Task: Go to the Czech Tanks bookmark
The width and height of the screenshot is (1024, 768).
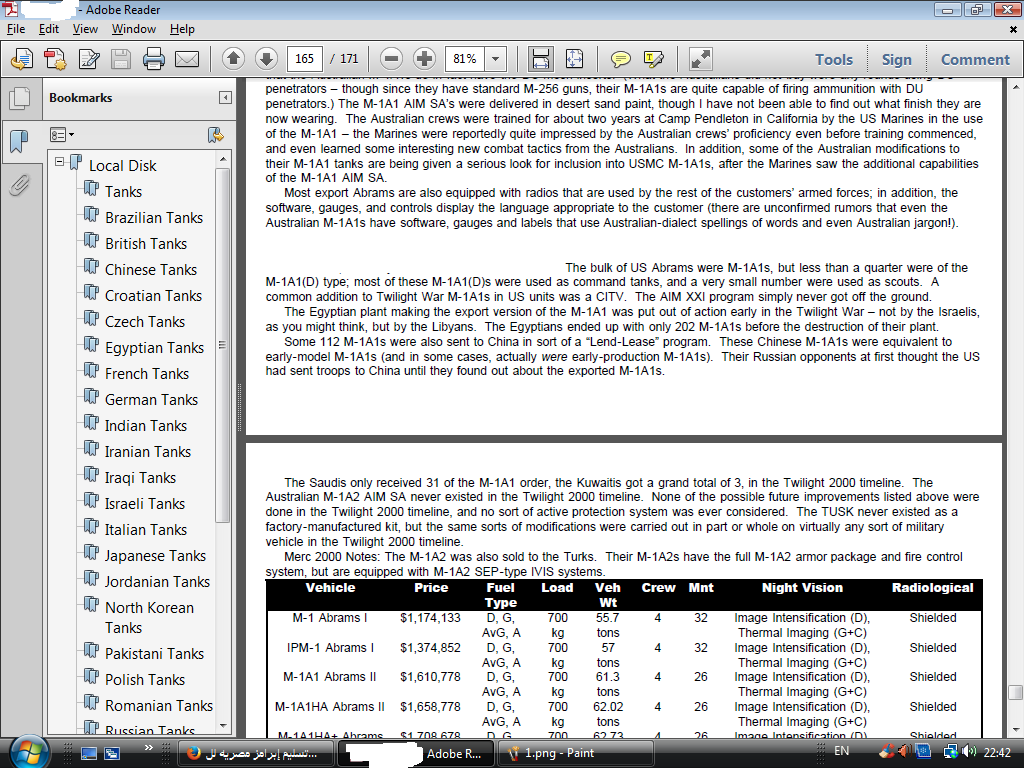Action: [145, 322]
